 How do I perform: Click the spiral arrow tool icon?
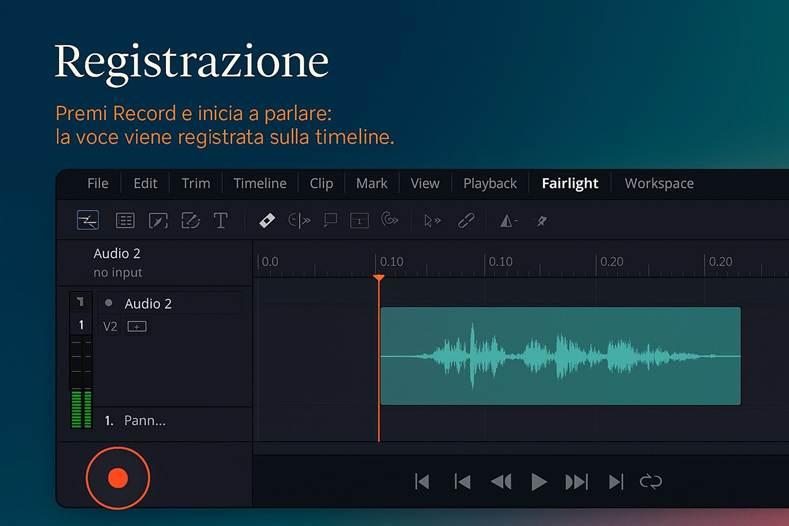click(390, 219)
